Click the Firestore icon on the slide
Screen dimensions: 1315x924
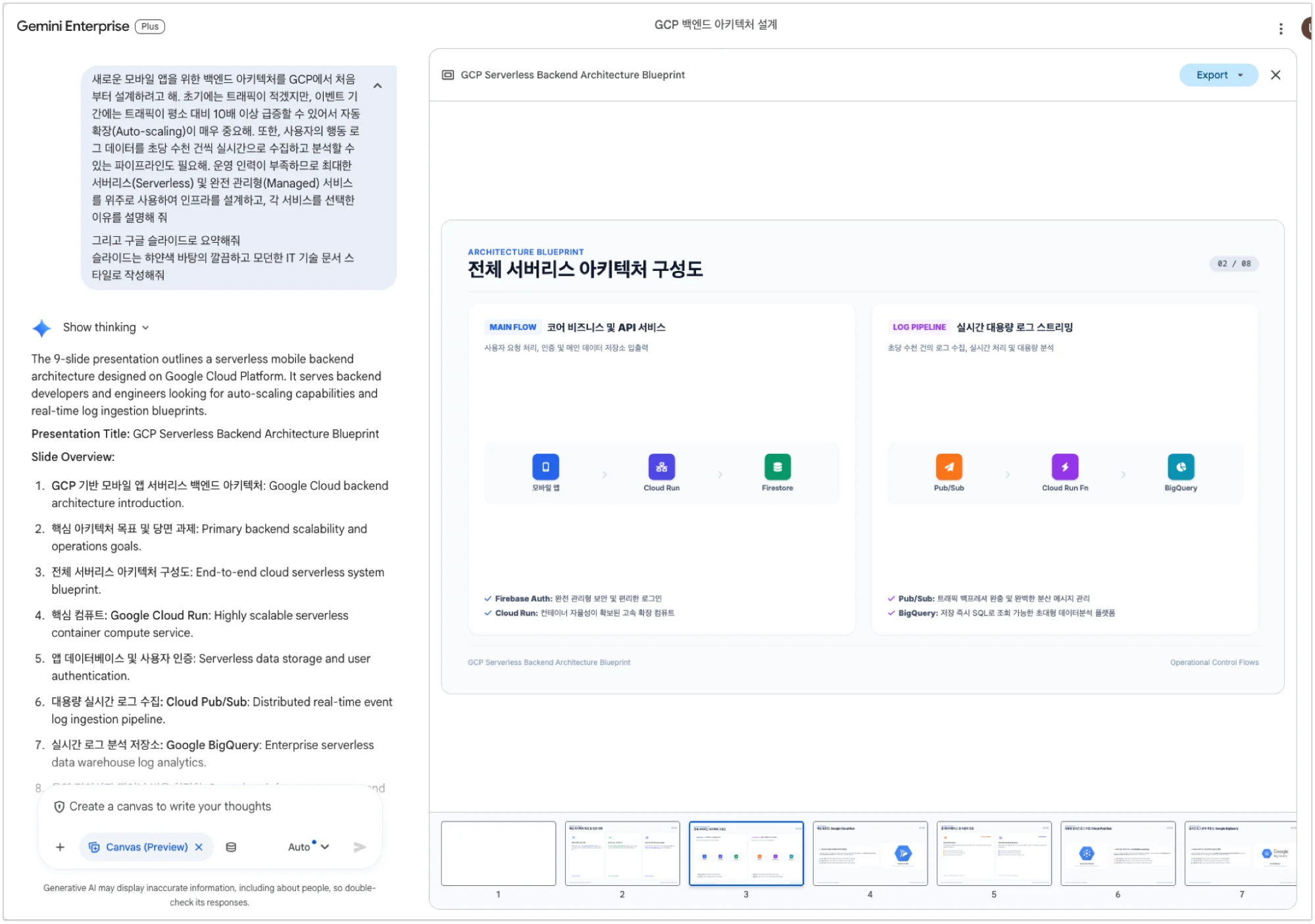[778, 467]
